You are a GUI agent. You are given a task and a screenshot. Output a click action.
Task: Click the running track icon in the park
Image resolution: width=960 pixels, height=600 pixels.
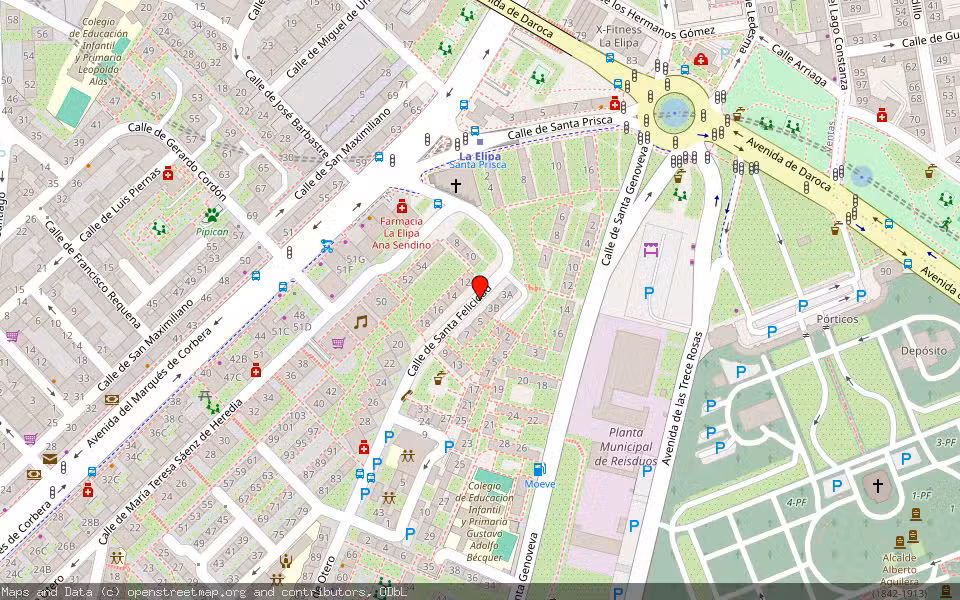947,224
